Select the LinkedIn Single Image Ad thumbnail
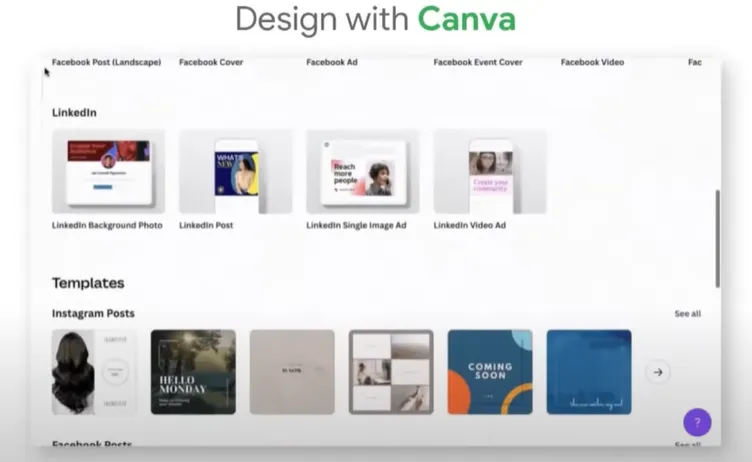752x462 pixels. [x=363, y=171]
